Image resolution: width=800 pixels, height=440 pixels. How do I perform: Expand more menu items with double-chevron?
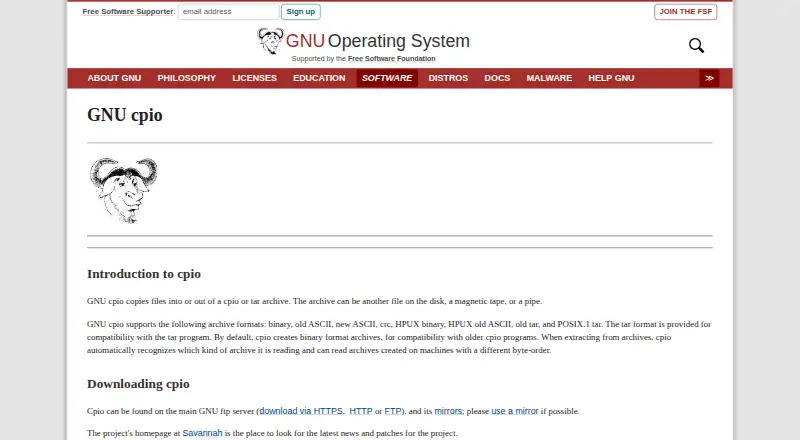[709, 78]
